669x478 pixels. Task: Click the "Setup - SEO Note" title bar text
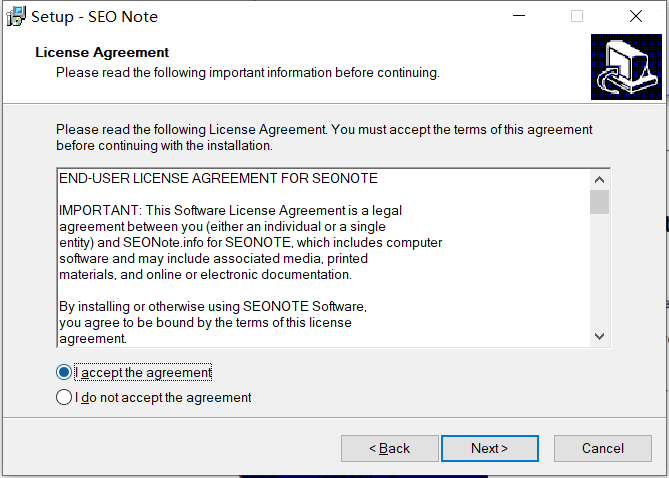click(94, 17)
